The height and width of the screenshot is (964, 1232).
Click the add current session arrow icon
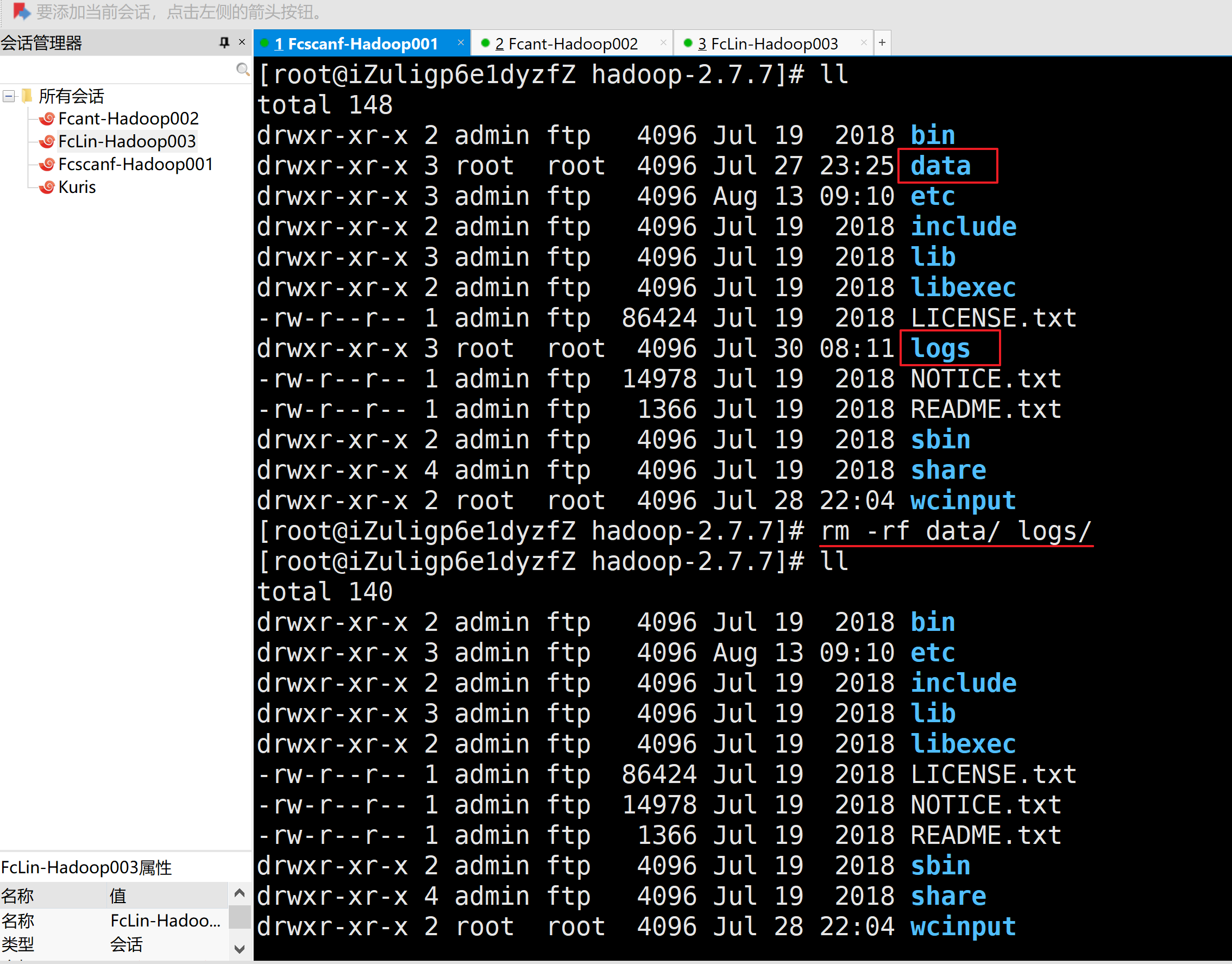(x=21, y=11)
